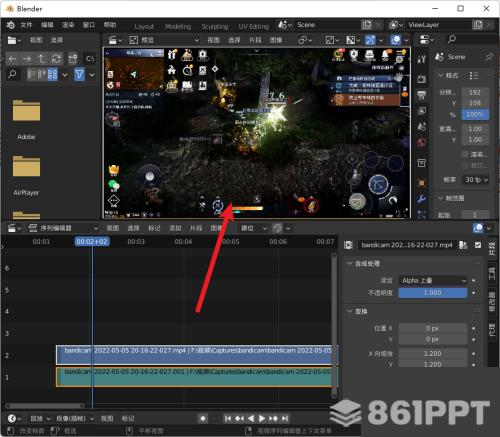
Task: Click the 00:02+02 playhead marker
Action: (x=92, y=241)
